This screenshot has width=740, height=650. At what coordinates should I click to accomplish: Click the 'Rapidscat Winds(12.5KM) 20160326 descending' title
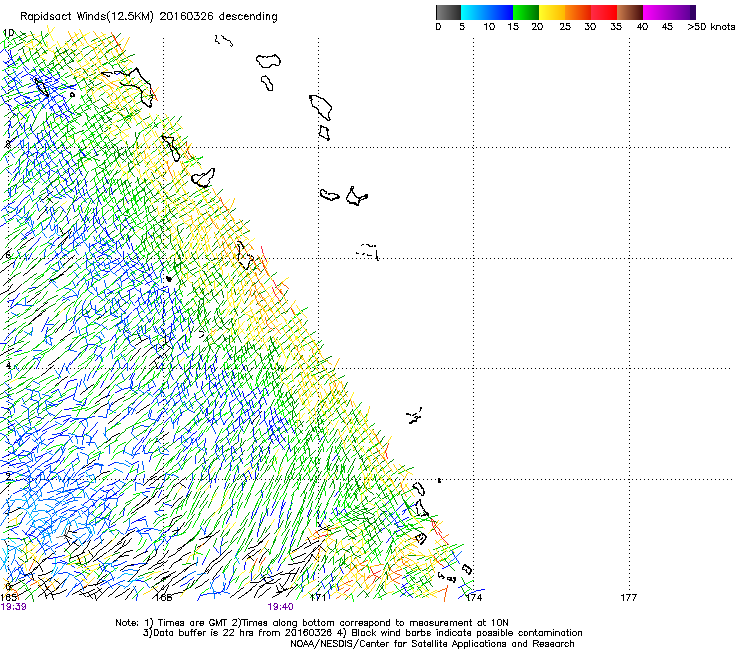pyautogui.click(x=149, y=17)
